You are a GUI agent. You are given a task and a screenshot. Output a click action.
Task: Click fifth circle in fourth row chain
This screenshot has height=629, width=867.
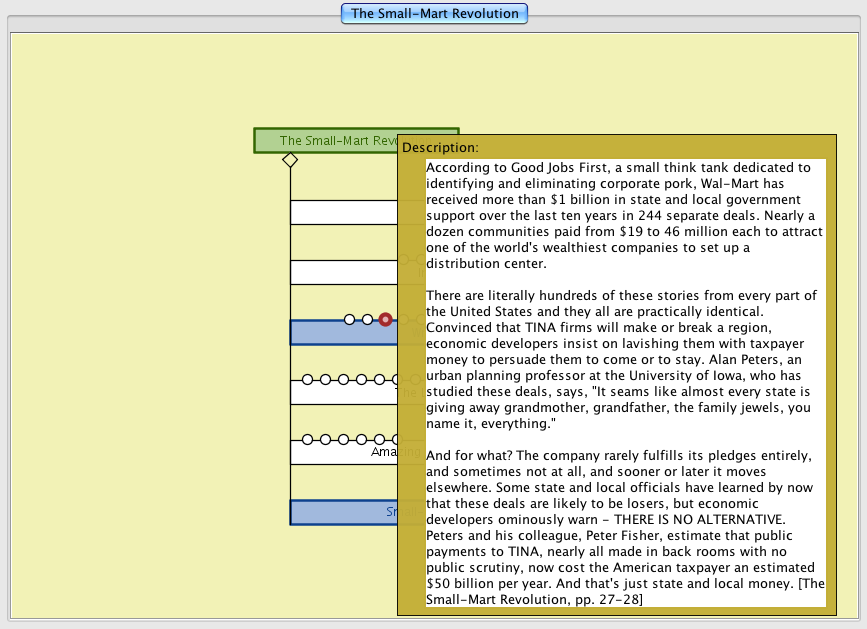(x=380, y=380)
